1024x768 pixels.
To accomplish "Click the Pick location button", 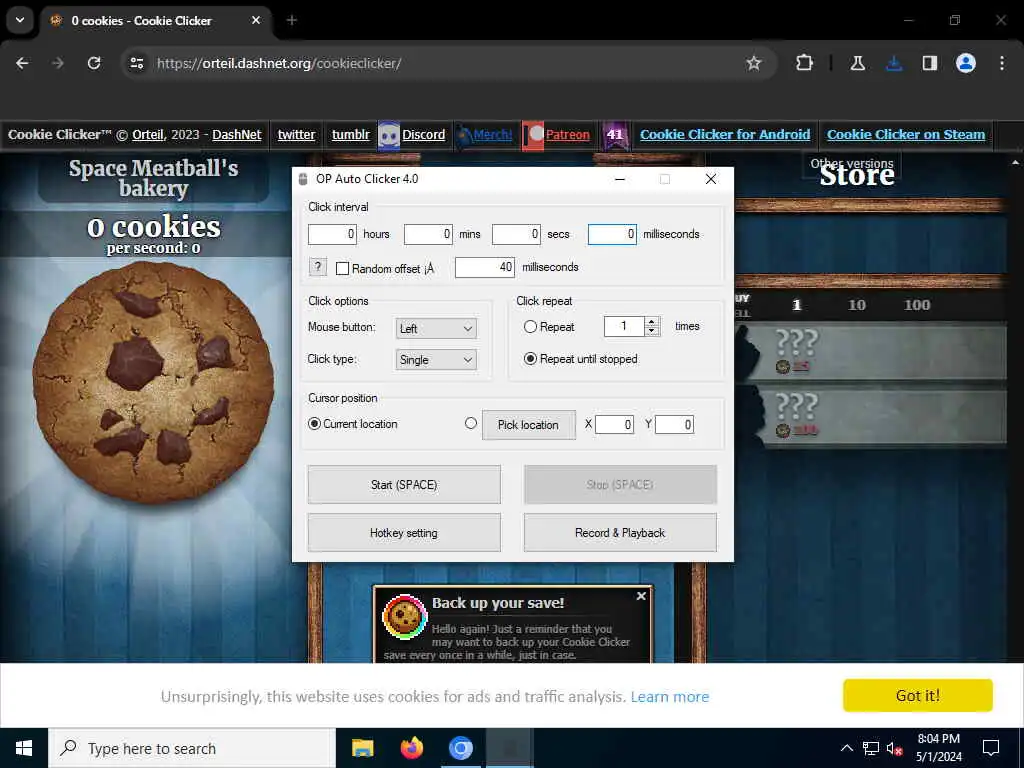I will pyautogui.click(x=528, y=424).
